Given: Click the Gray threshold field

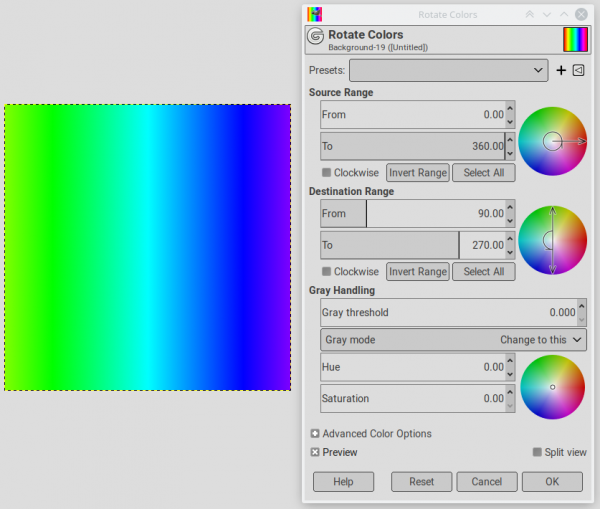Looking at the screenshot, I should [x=448, y=312].
